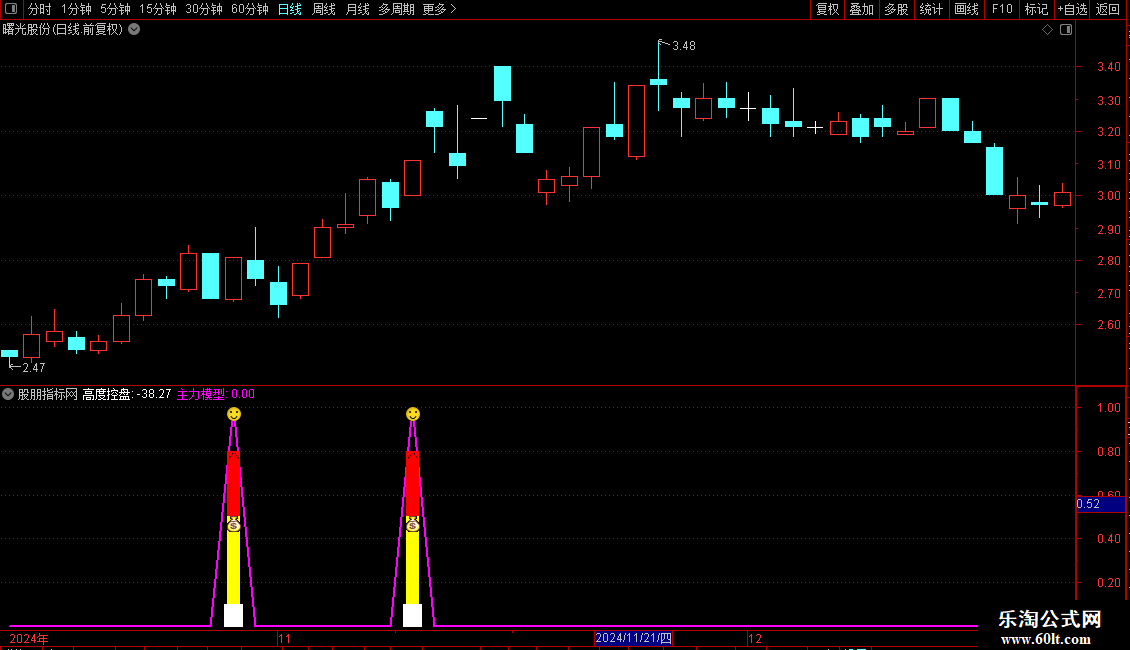Screen dimensions: 1130x650
Task: Switch to the 分时 chart period
Action: 40,9
